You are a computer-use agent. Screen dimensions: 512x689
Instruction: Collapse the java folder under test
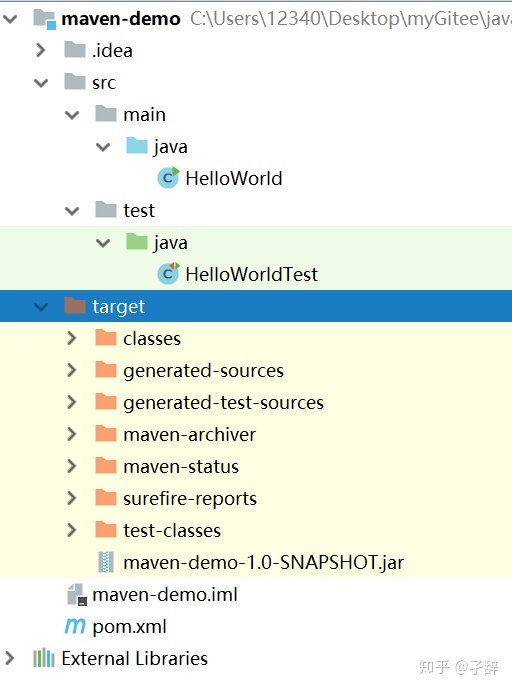pos(103,243)
